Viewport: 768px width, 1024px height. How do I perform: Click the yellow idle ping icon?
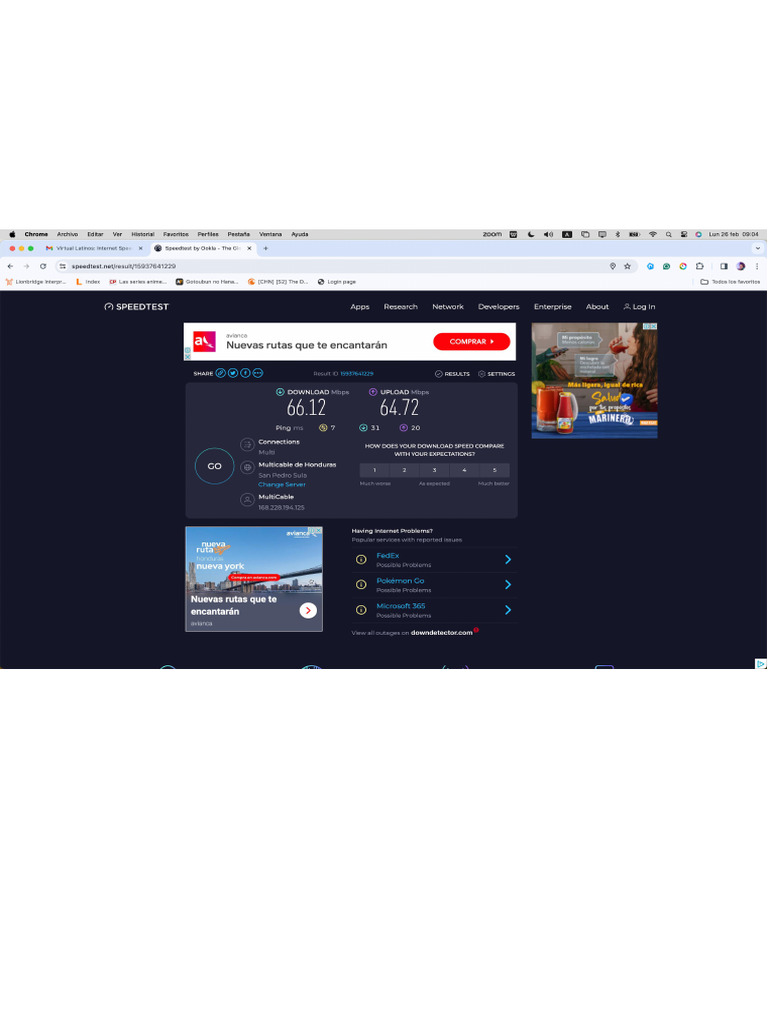click(323, 428)
